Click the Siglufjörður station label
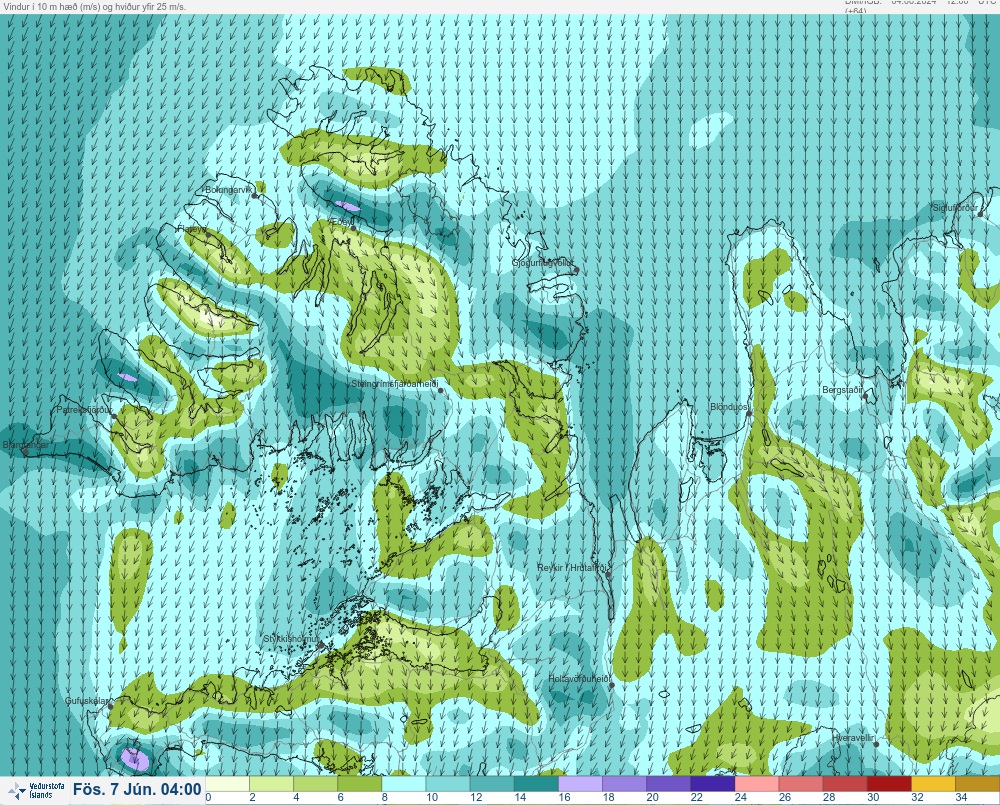This screenshot has height=805, width=1000. 955,208
